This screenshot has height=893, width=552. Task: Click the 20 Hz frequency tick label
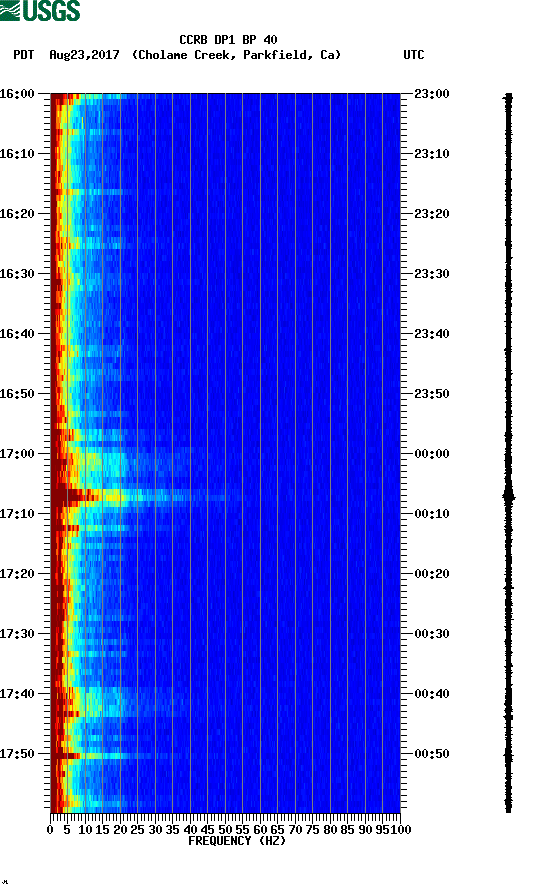click(x=120, y=830)
